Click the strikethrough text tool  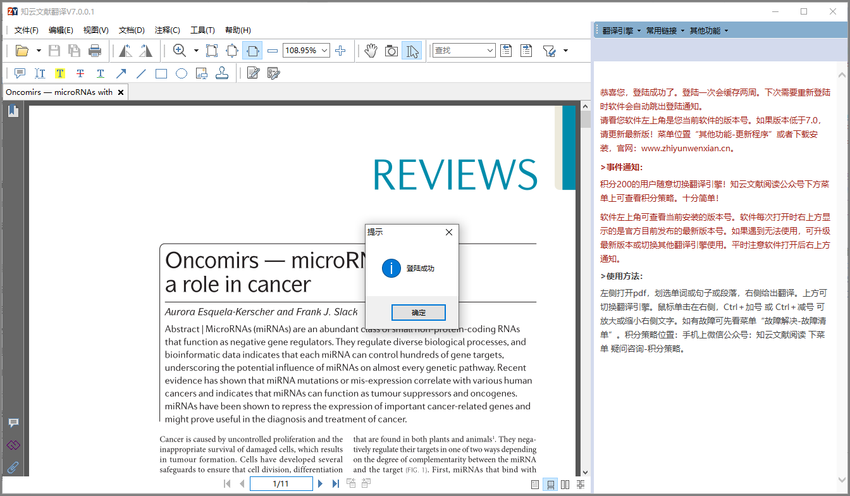80,73
